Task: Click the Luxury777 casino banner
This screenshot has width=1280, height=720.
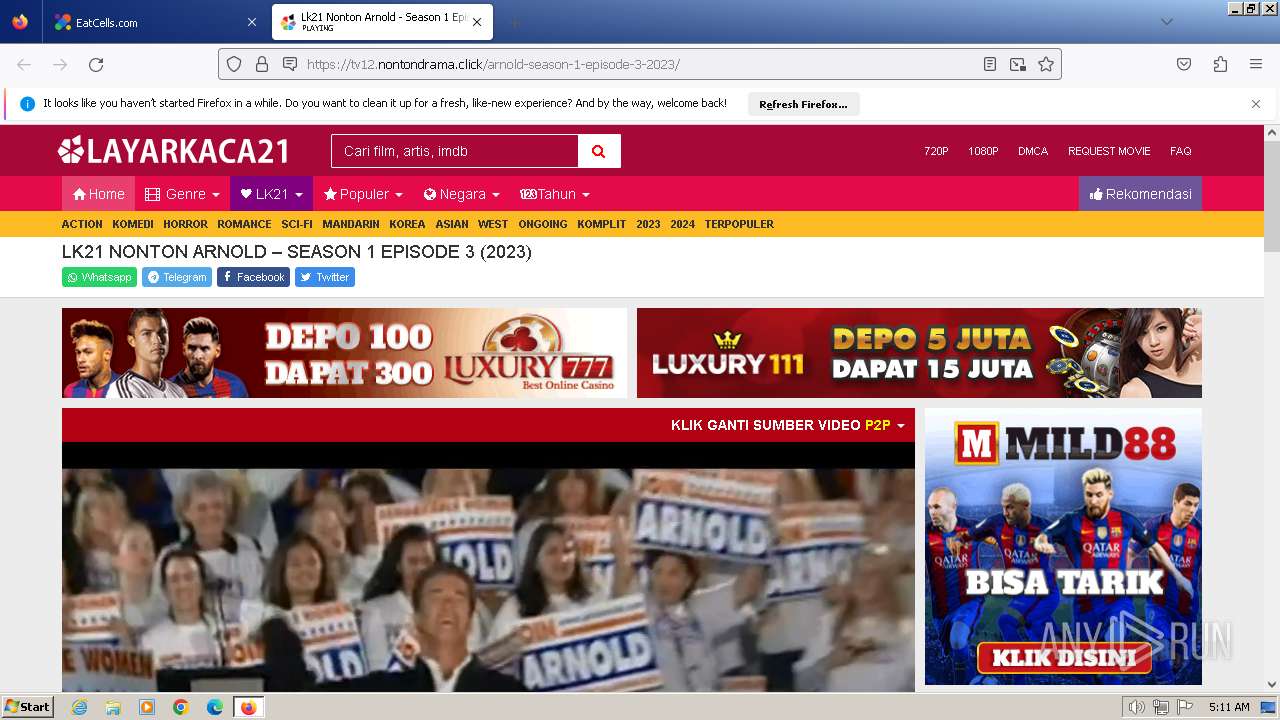Action: pyautogui.click(x=344, y=353)
